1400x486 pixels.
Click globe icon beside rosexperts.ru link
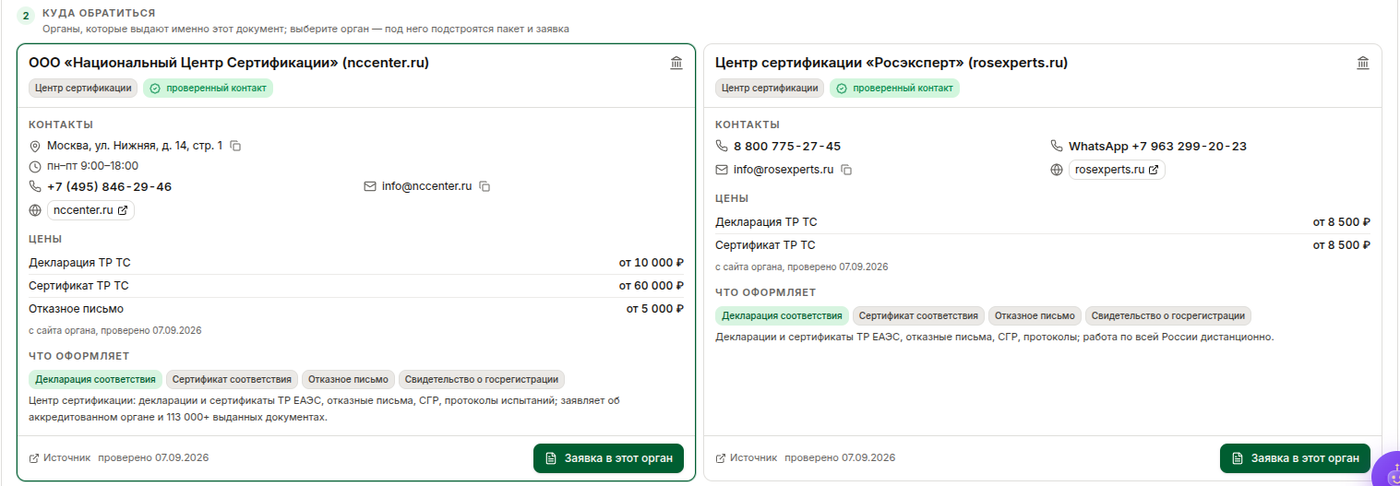(x=1056, y=170)
